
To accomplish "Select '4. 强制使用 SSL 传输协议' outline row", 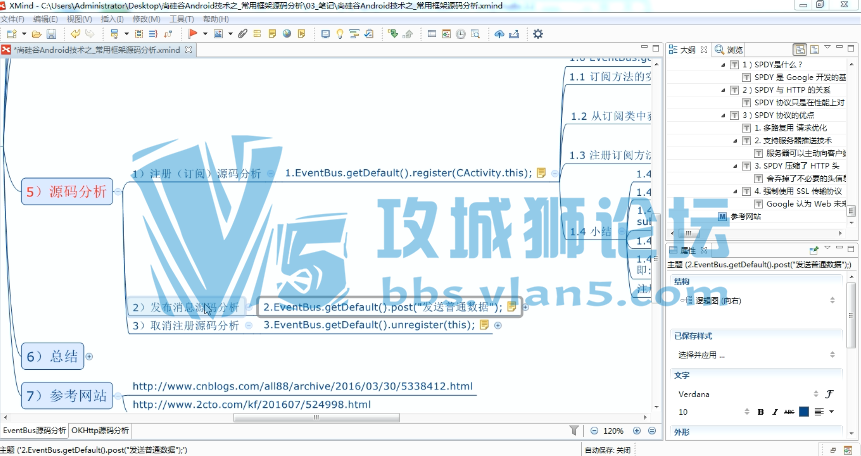I will tap(797, 191).
